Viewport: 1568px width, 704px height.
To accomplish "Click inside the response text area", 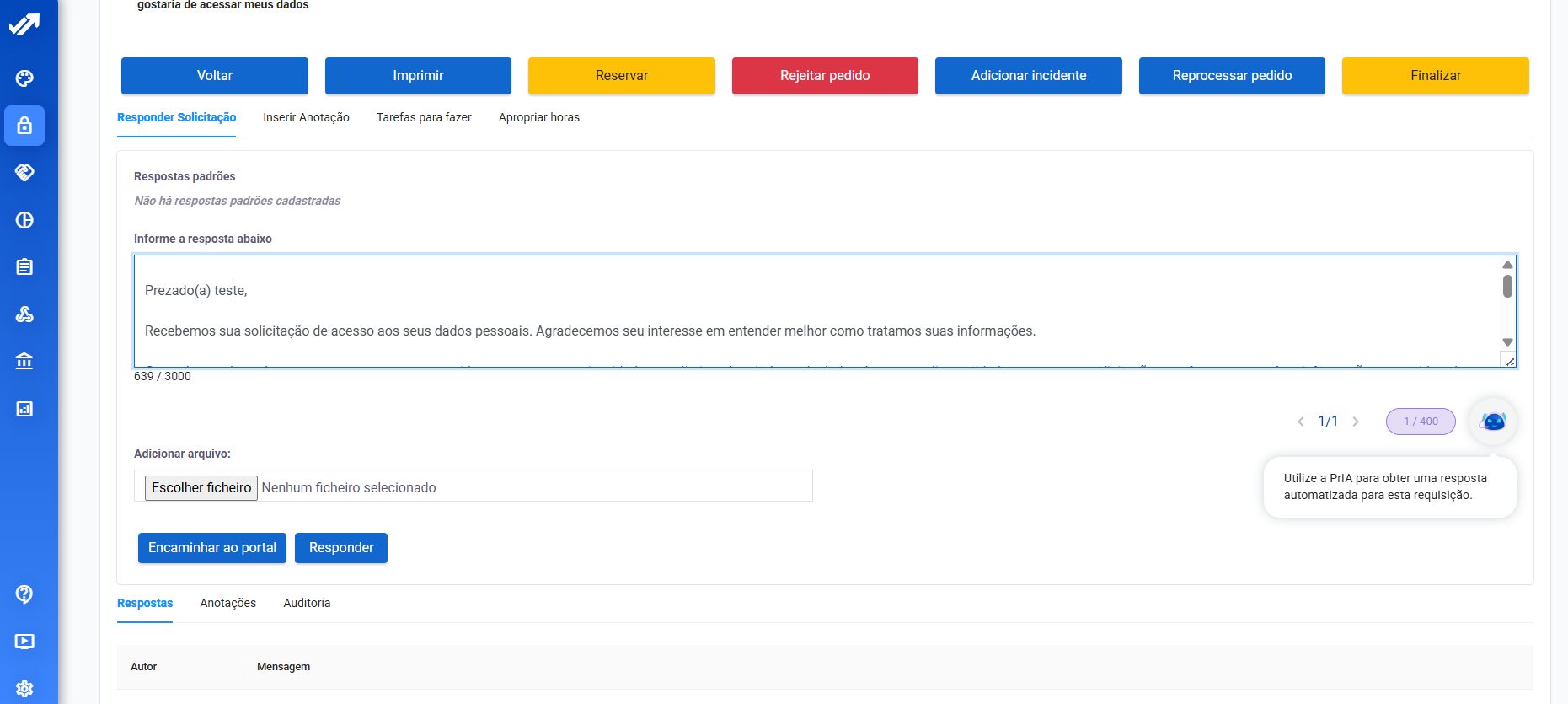I will click(758, 310).
